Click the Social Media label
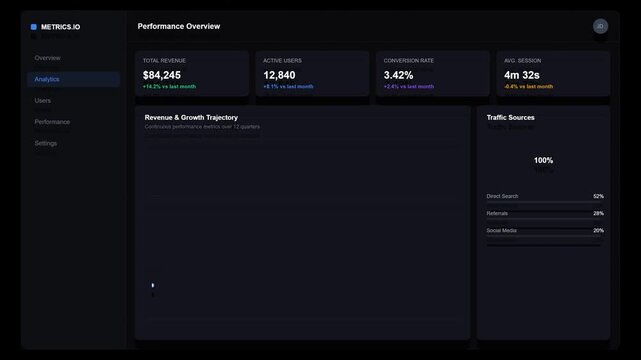Viewport: 641px width, 360px height. tap(502, 230)
